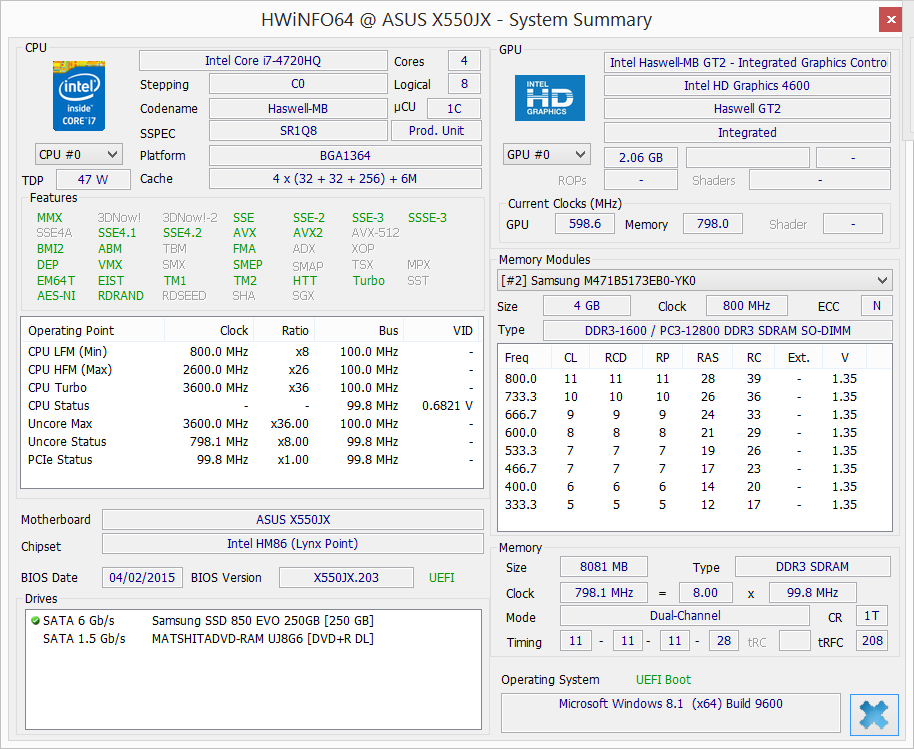The height and width of the screenshot is (749, 914).
Task: Click the Motherboard ASUS X550JX field
Action: click(293, 519)
